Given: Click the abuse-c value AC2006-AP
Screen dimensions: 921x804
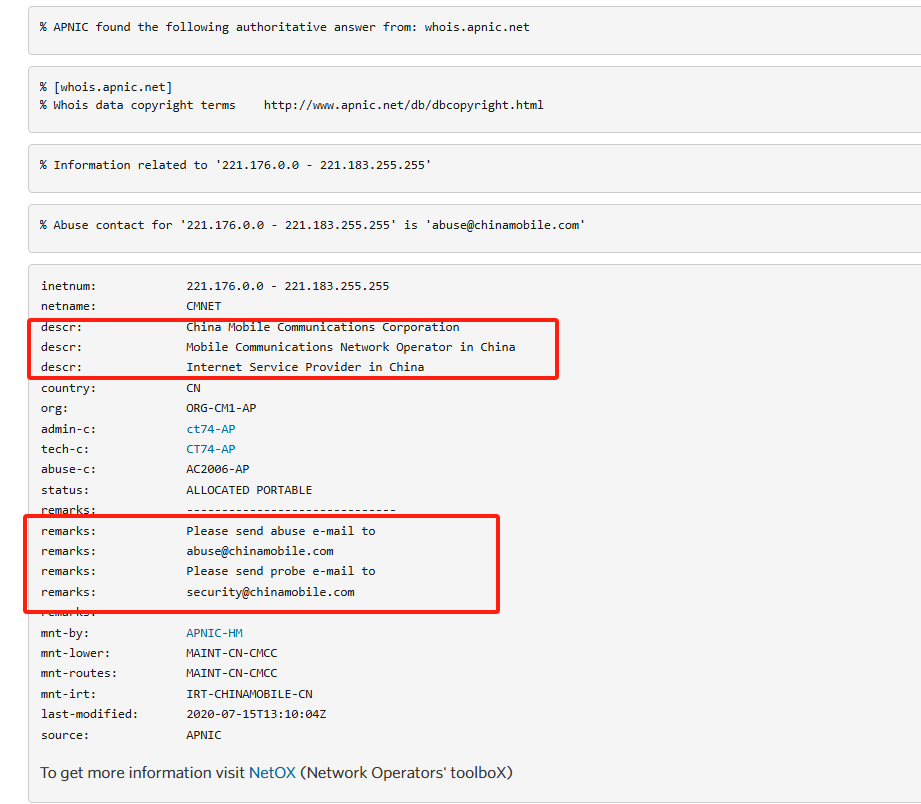Looking at the screenshot, I should 217,469.
